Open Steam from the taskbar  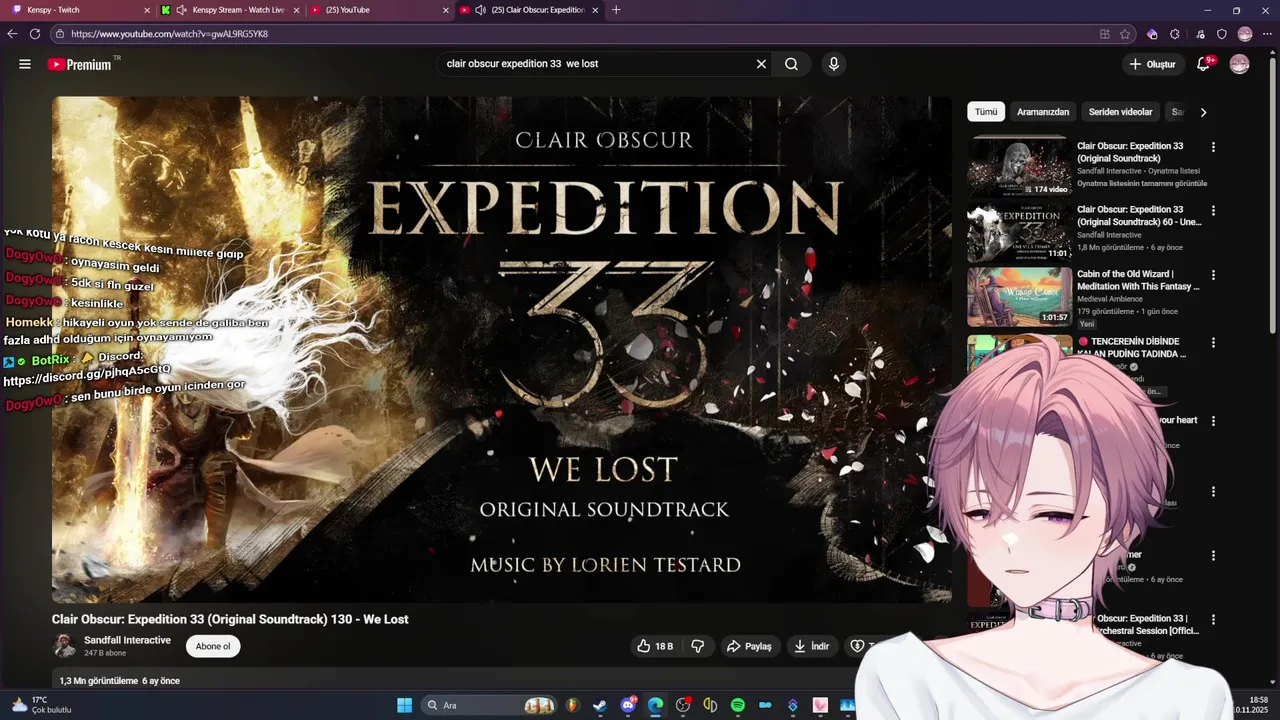coord(600,705)
